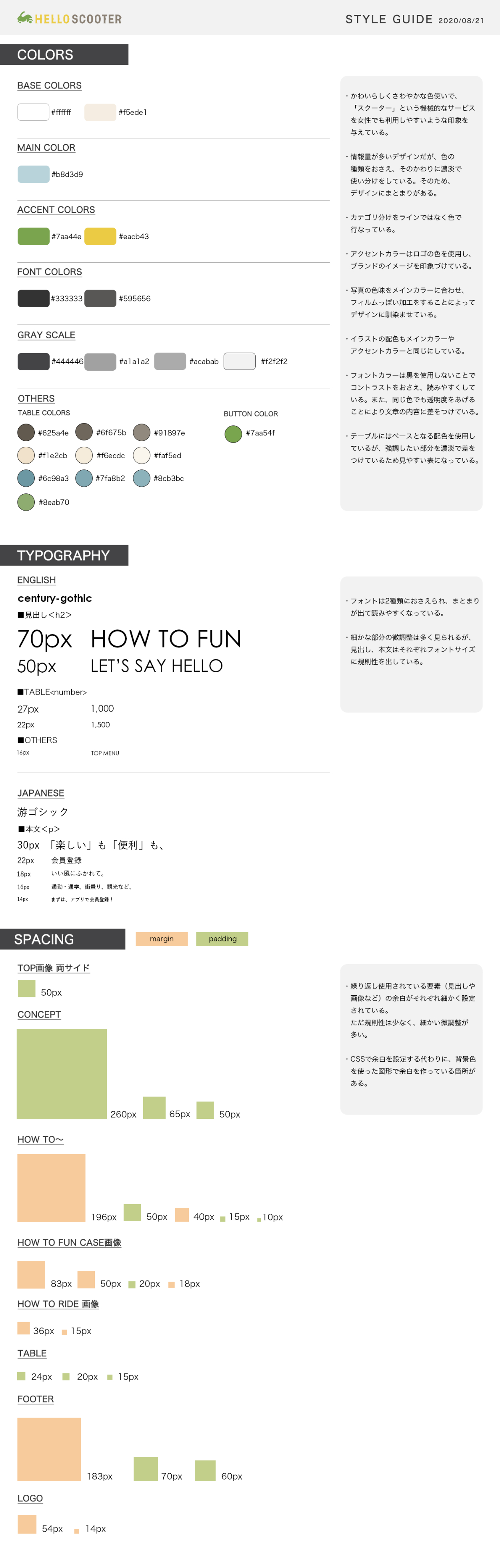
Task: Select the #b8d3d9 main color swatch
Action: click(x=34, y=174)
